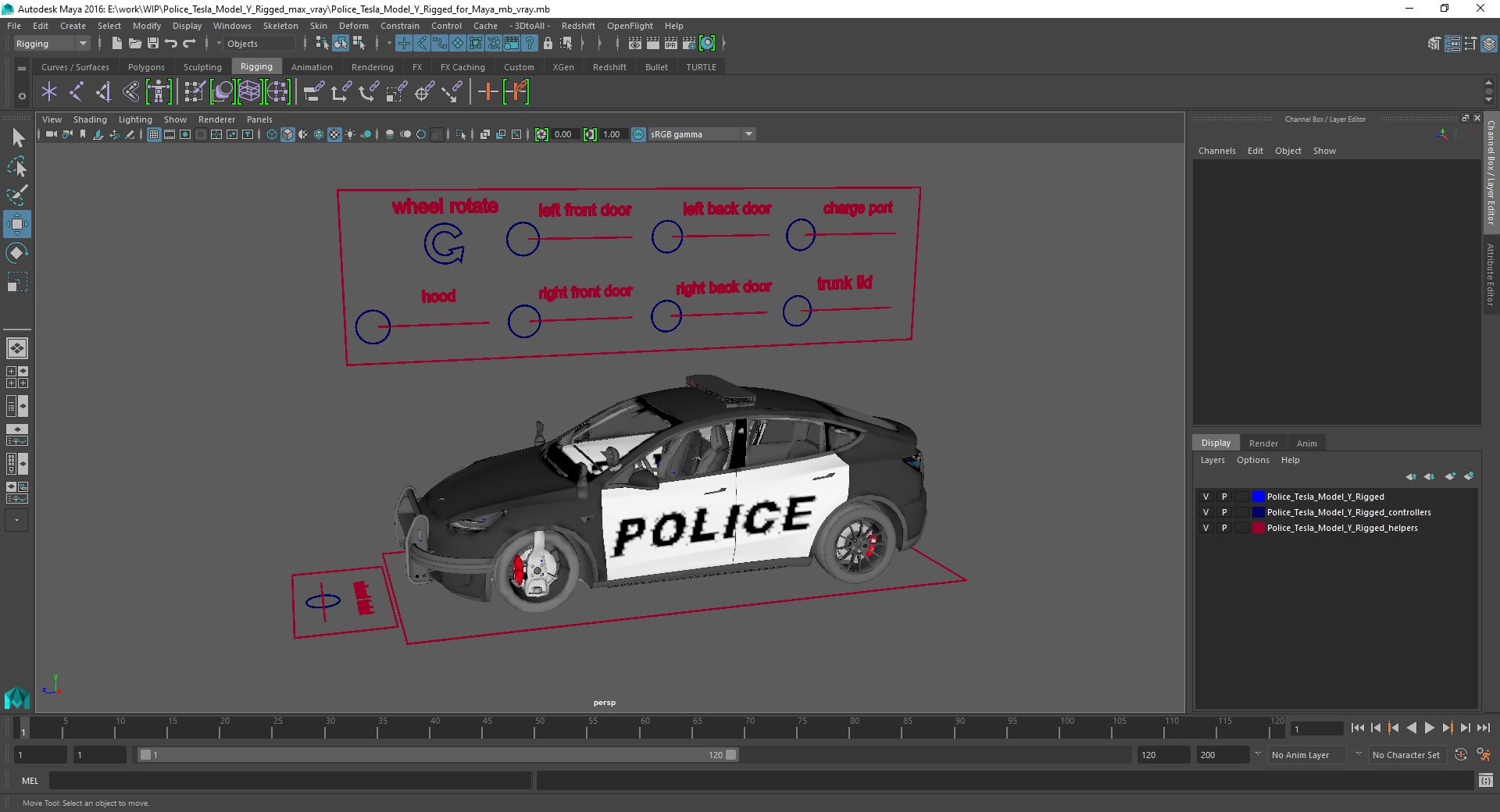
Task: Click the New Scene file icon
Action: [x=116, y=44]
